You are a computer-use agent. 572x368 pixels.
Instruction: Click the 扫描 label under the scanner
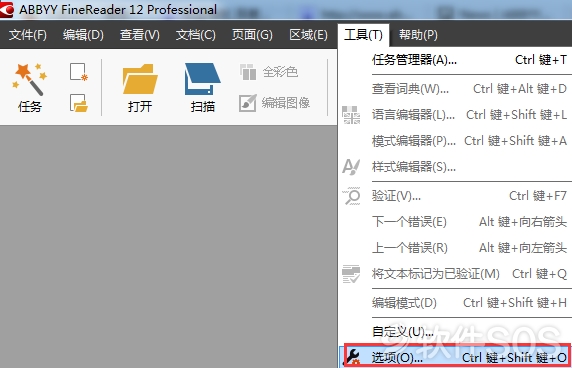pos(202,106)
